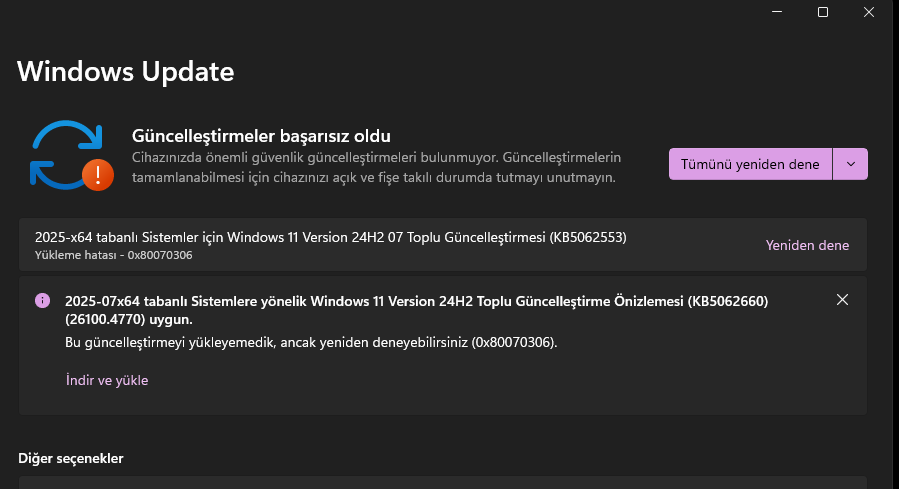
Task: Click the KB5062660 preview update title
Action: click(417, 310)
